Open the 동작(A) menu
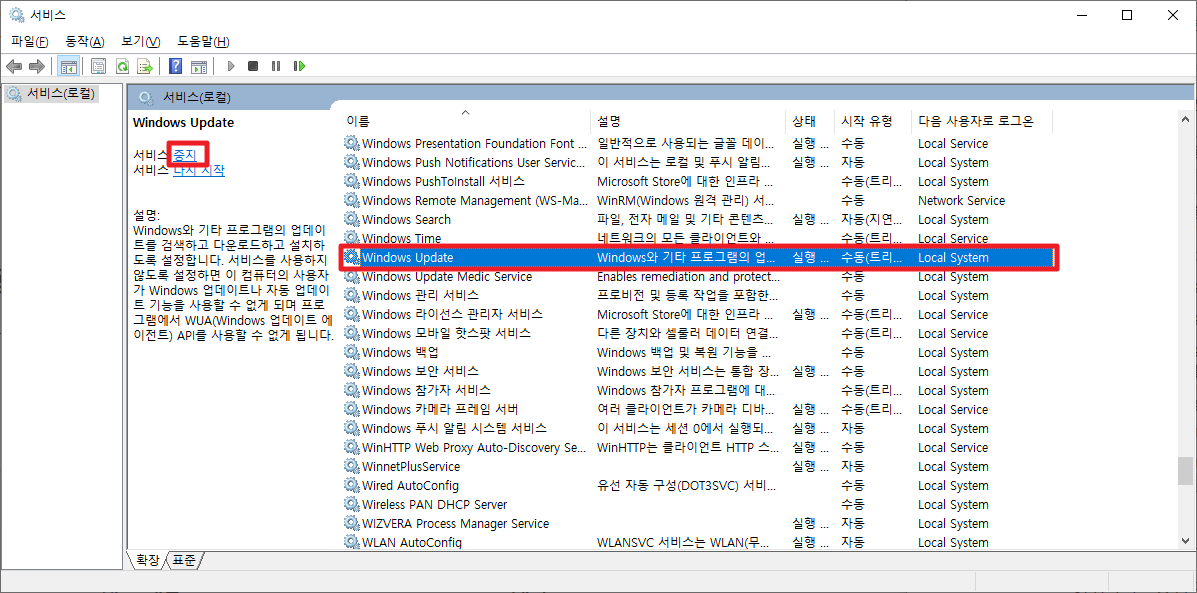 click(85, 41)
